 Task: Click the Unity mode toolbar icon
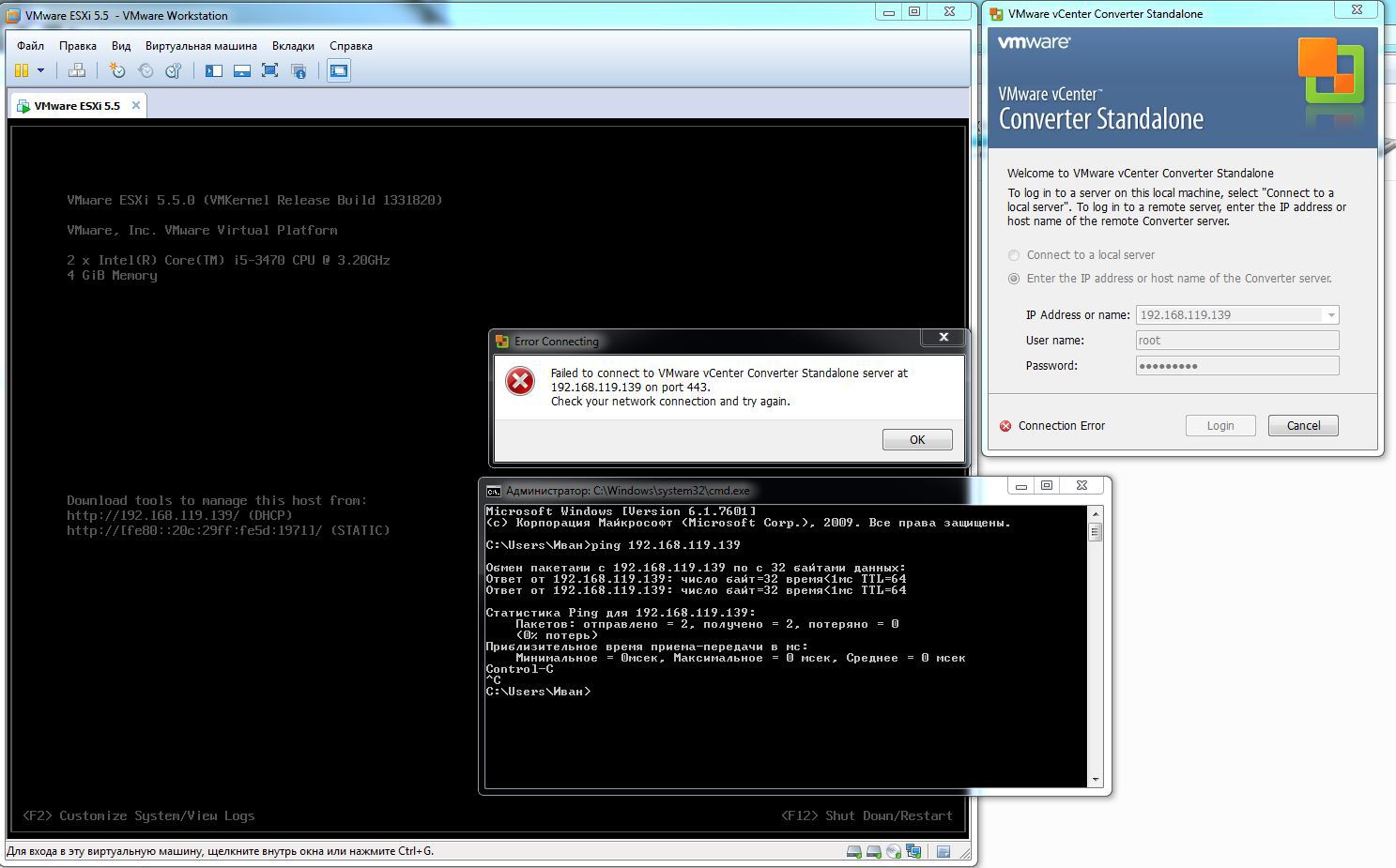299,70
